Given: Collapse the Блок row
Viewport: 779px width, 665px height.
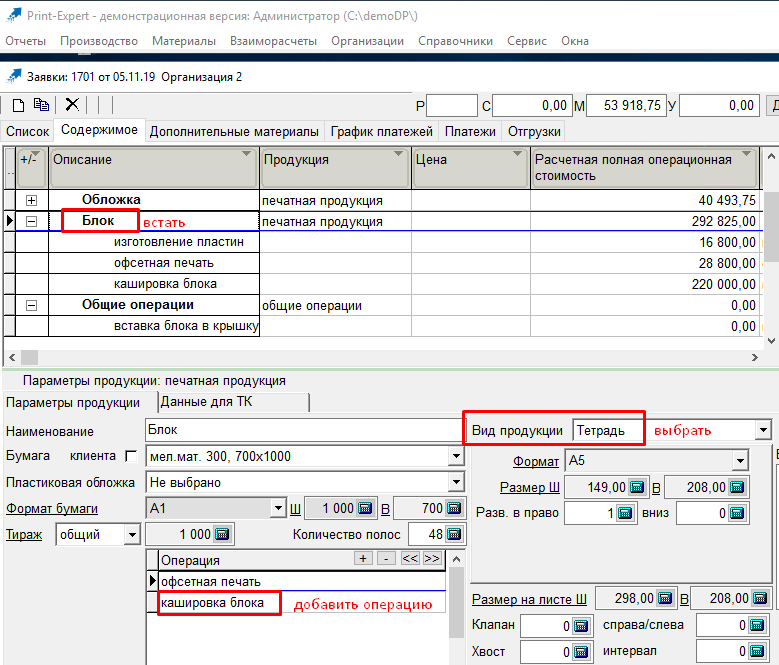Looking at the screenshot, I should pos(31,221).
